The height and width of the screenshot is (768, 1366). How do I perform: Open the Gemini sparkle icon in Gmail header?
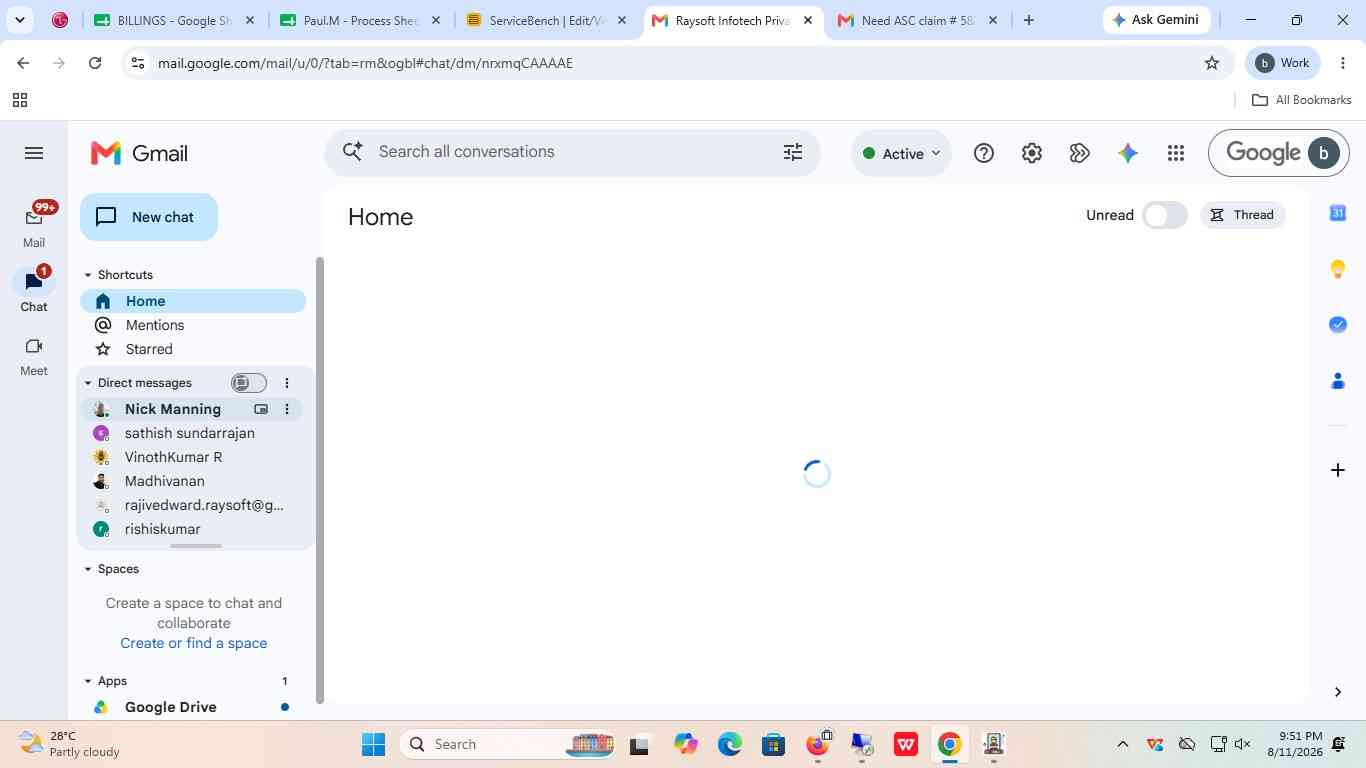[x=1128, y=153]
